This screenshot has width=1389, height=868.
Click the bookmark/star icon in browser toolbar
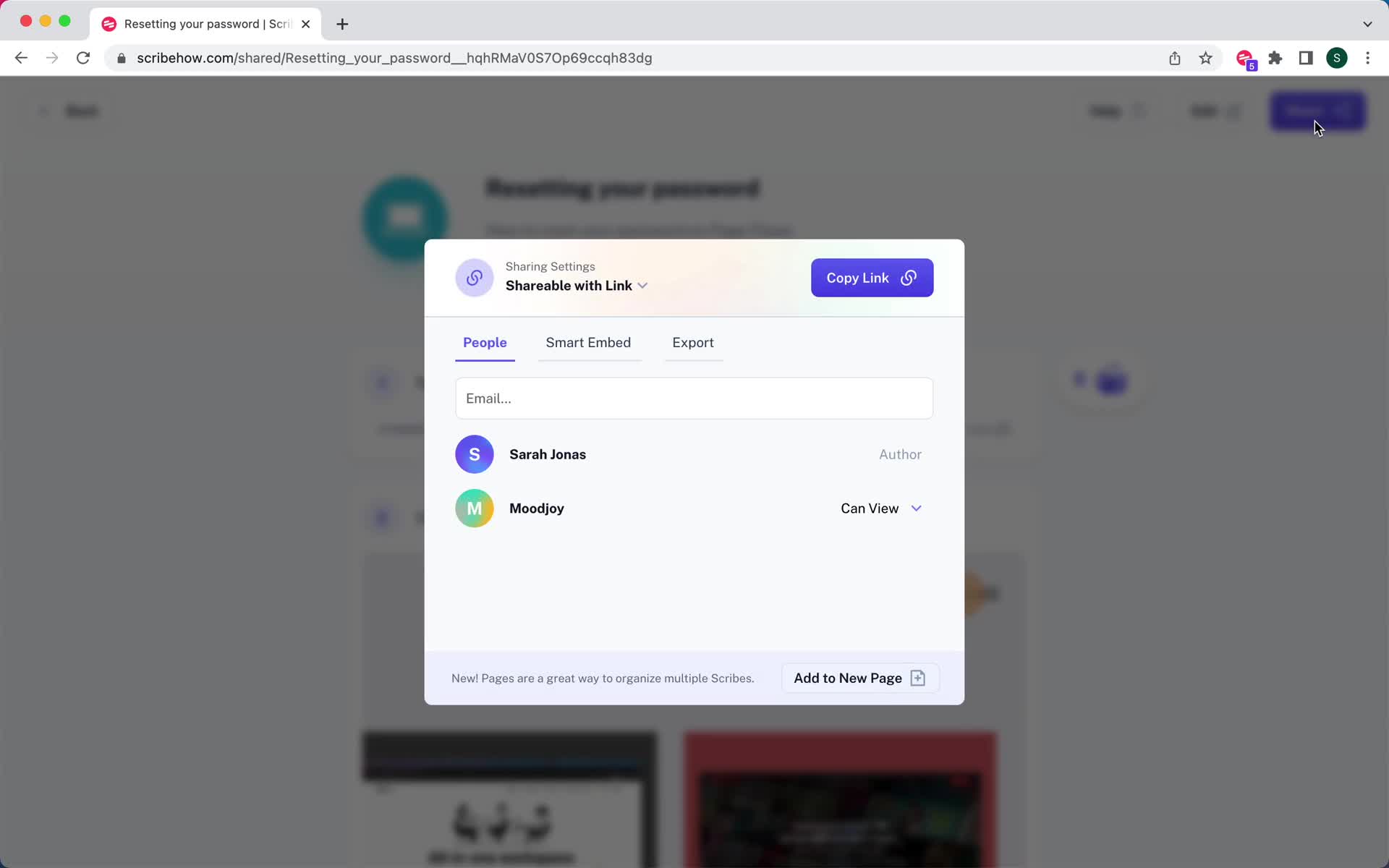[x=1206, y=58]
